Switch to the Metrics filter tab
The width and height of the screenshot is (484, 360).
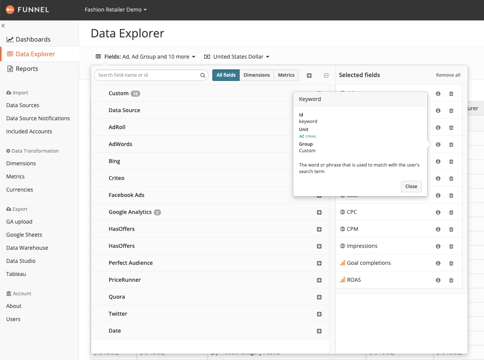point(286,75)
